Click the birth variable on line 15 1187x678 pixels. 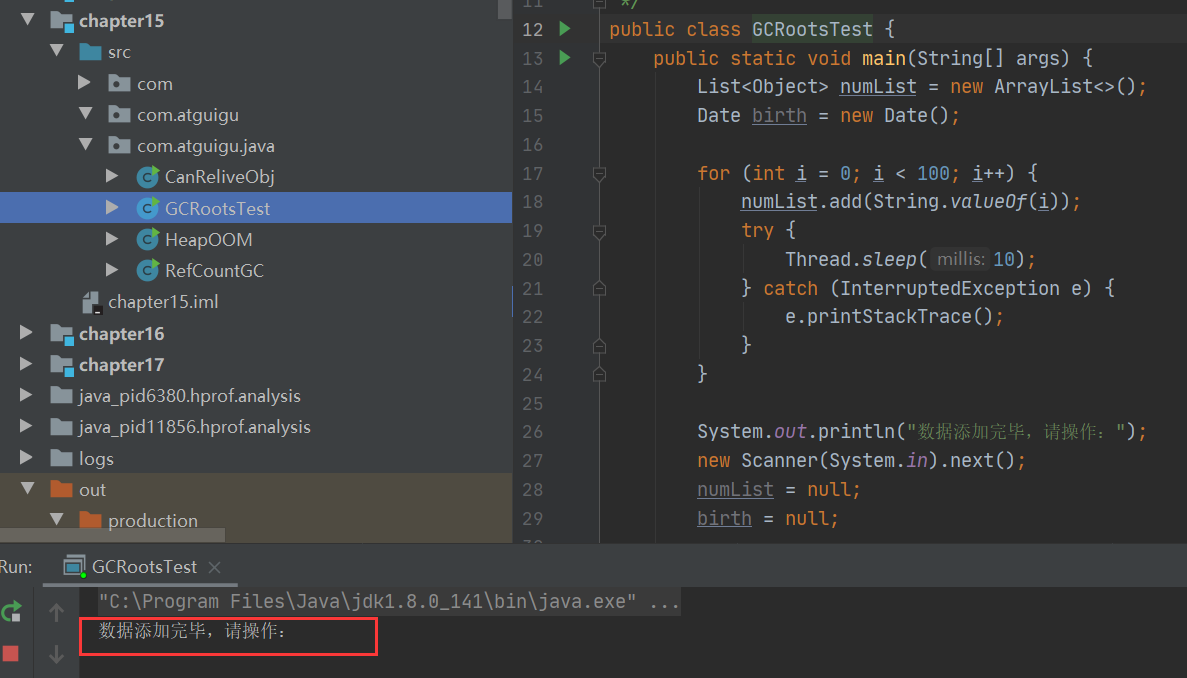coord(779,116)
